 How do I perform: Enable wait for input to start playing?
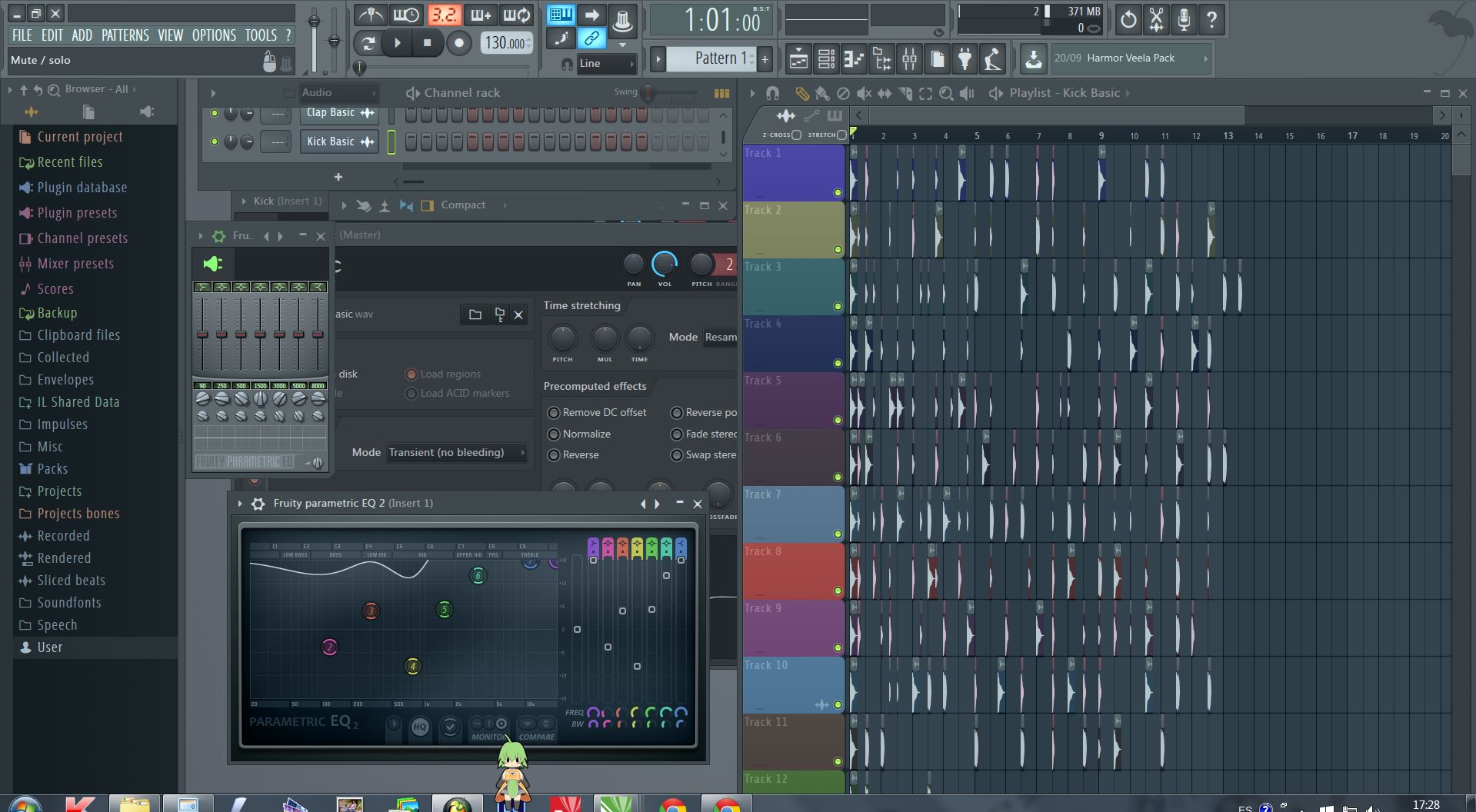pyautogui.click(x=405, y=15)
